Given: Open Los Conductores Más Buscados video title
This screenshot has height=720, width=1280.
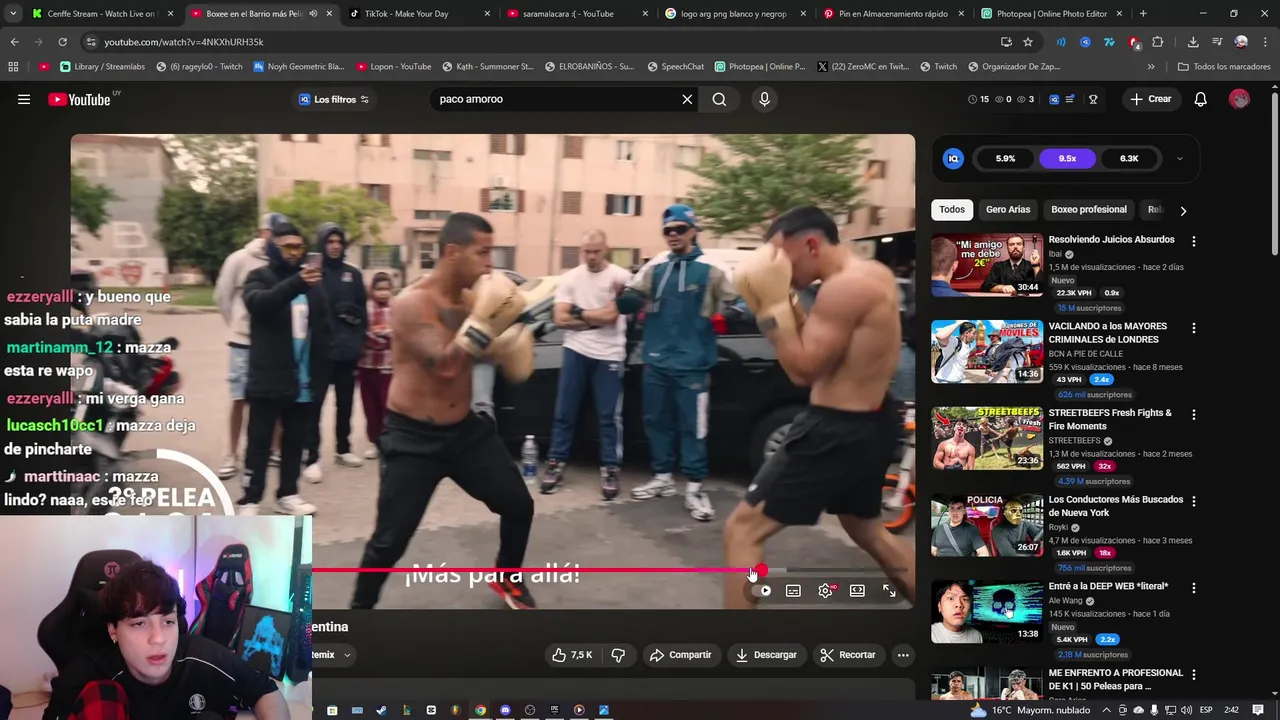Looking at the screenshot, I should click(x=1115, y=506).
